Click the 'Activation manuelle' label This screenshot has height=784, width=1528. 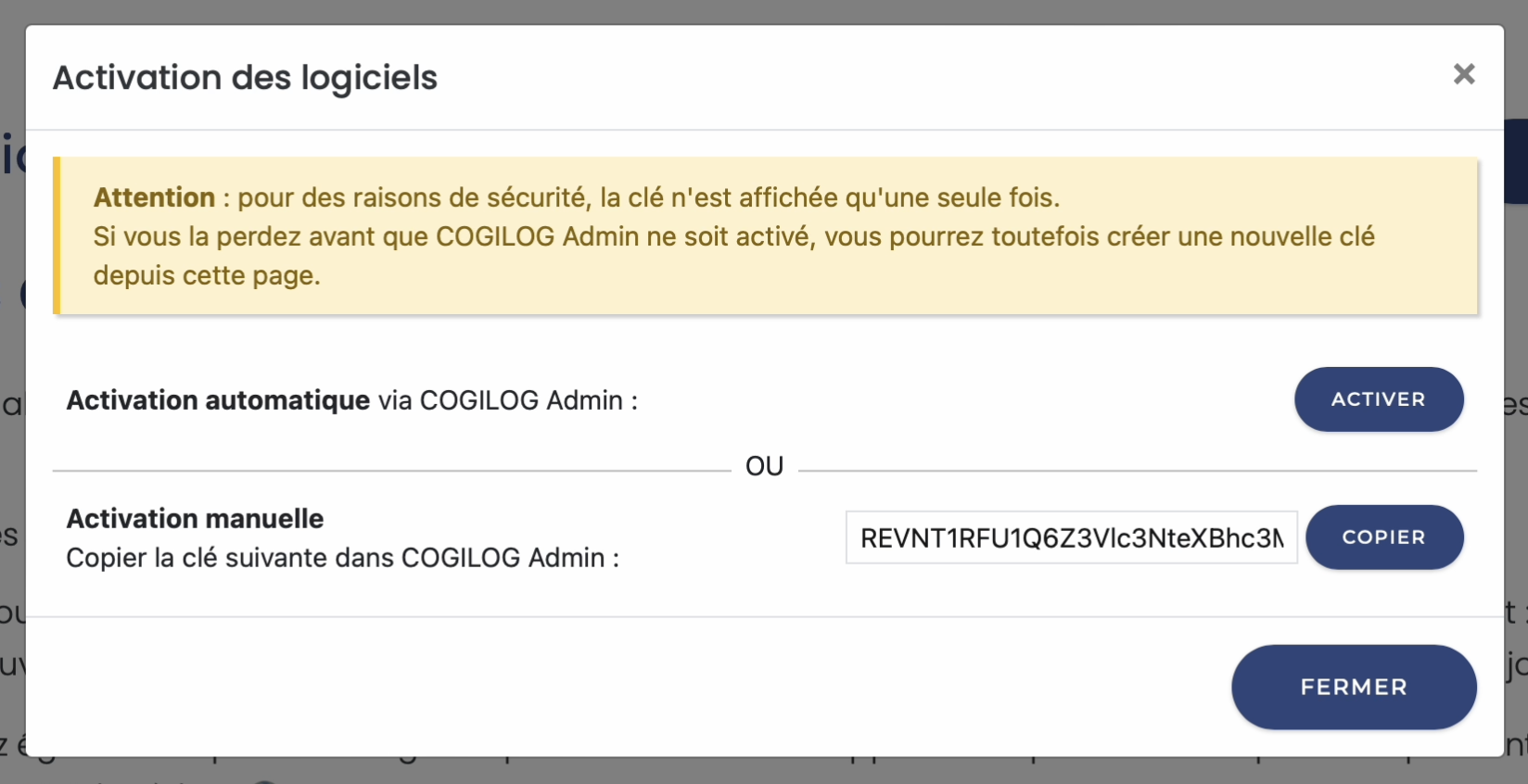(195, 518)
